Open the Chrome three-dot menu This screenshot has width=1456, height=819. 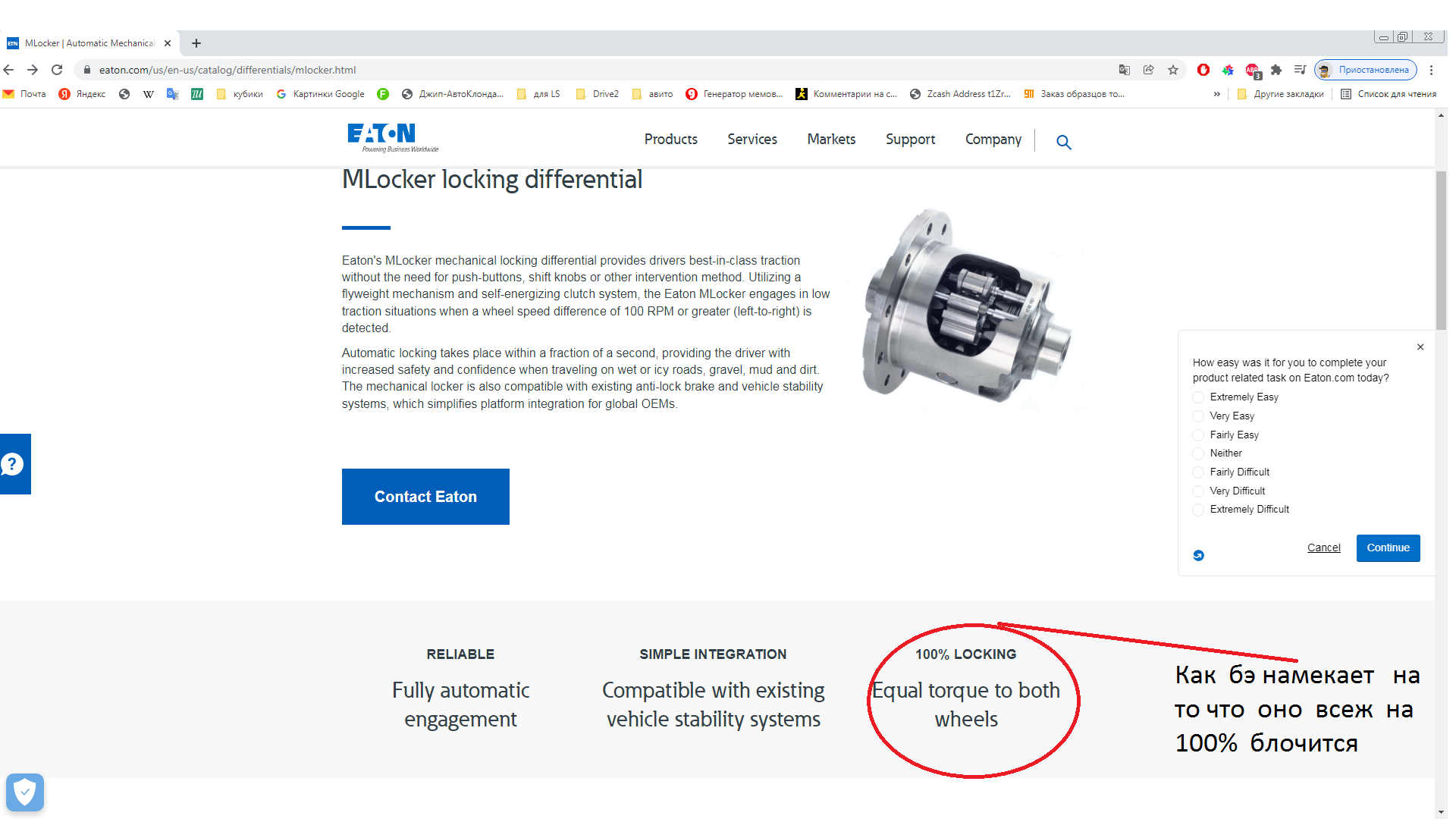[1431, 70]
